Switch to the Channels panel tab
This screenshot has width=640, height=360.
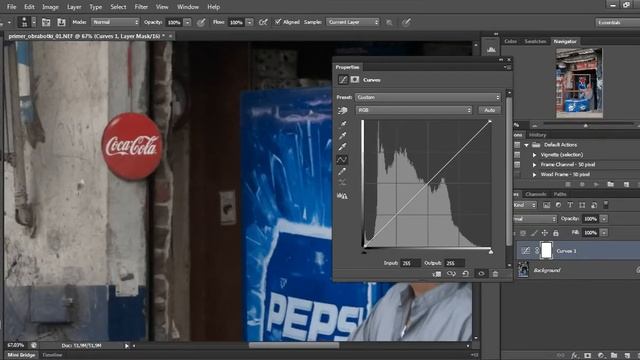(536, 194)
